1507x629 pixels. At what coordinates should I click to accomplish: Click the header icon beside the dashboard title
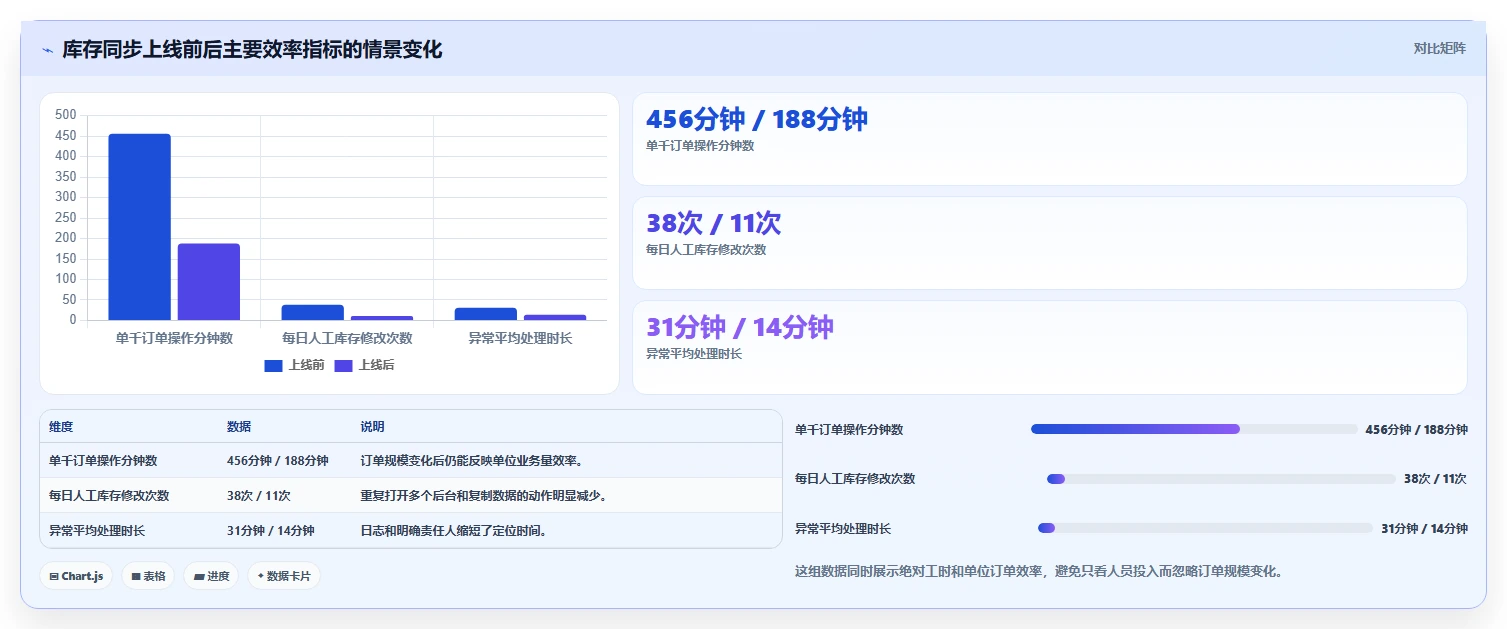(47, 49)
